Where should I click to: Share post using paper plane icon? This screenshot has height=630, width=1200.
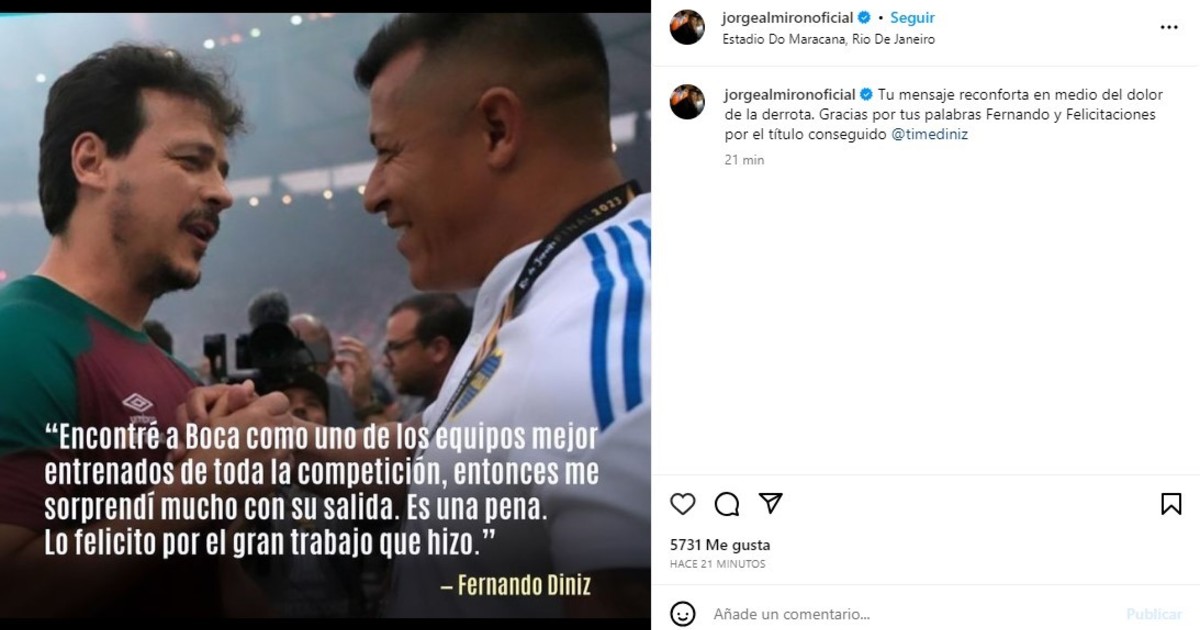click(771, 503)
